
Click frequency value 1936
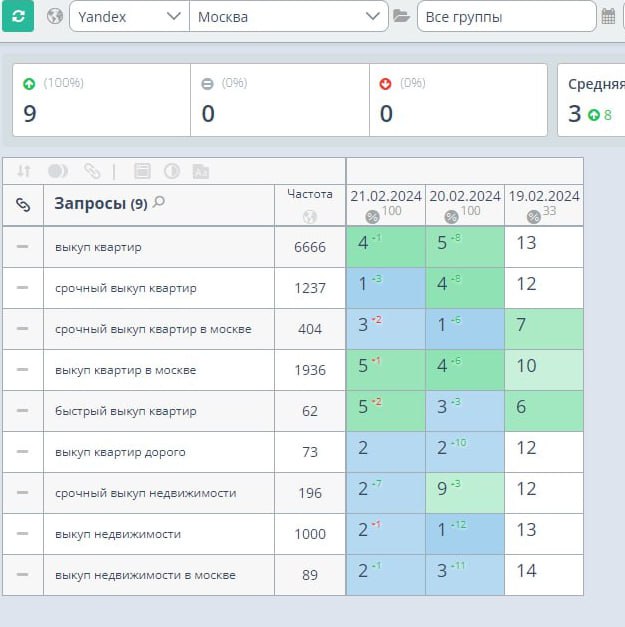pyautogui.click(x=310, y=370)
